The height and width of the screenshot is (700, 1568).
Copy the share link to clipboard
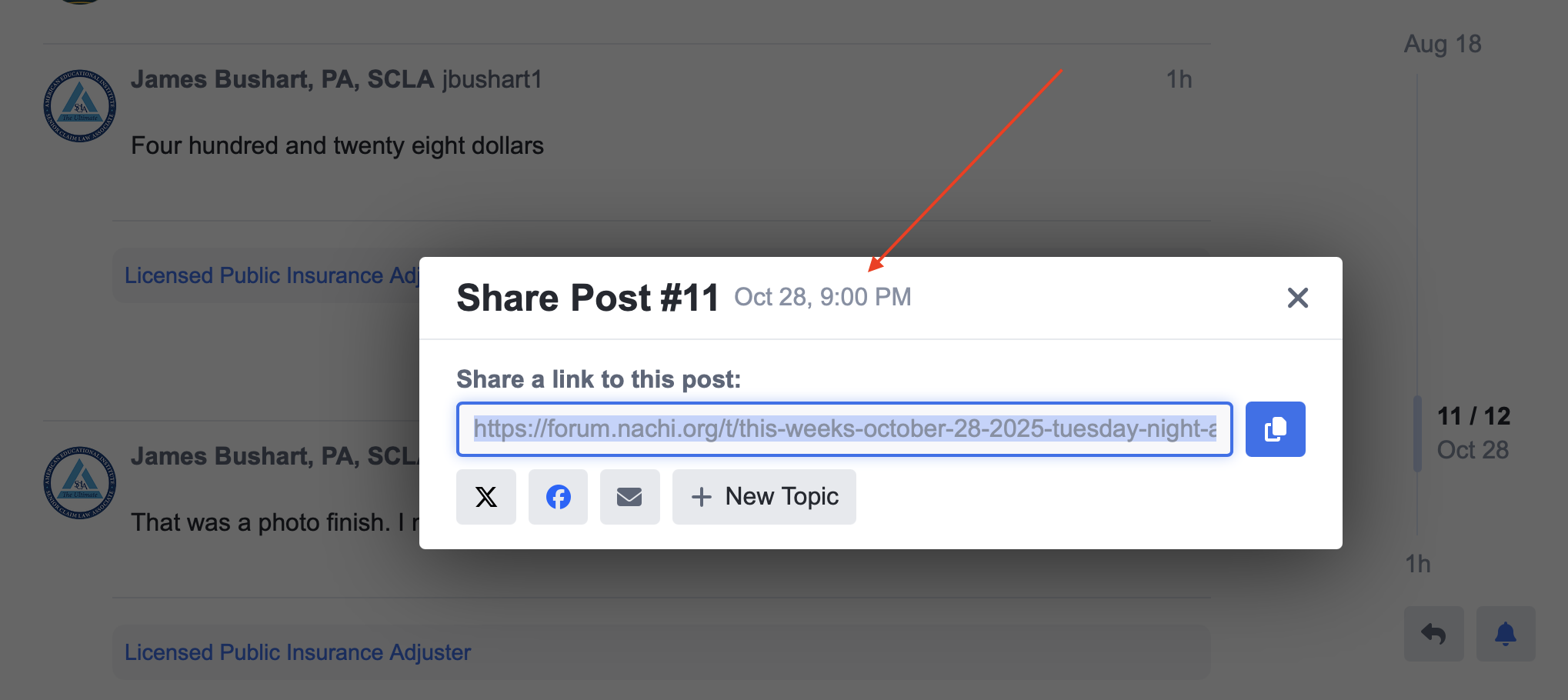(1275, 429)
